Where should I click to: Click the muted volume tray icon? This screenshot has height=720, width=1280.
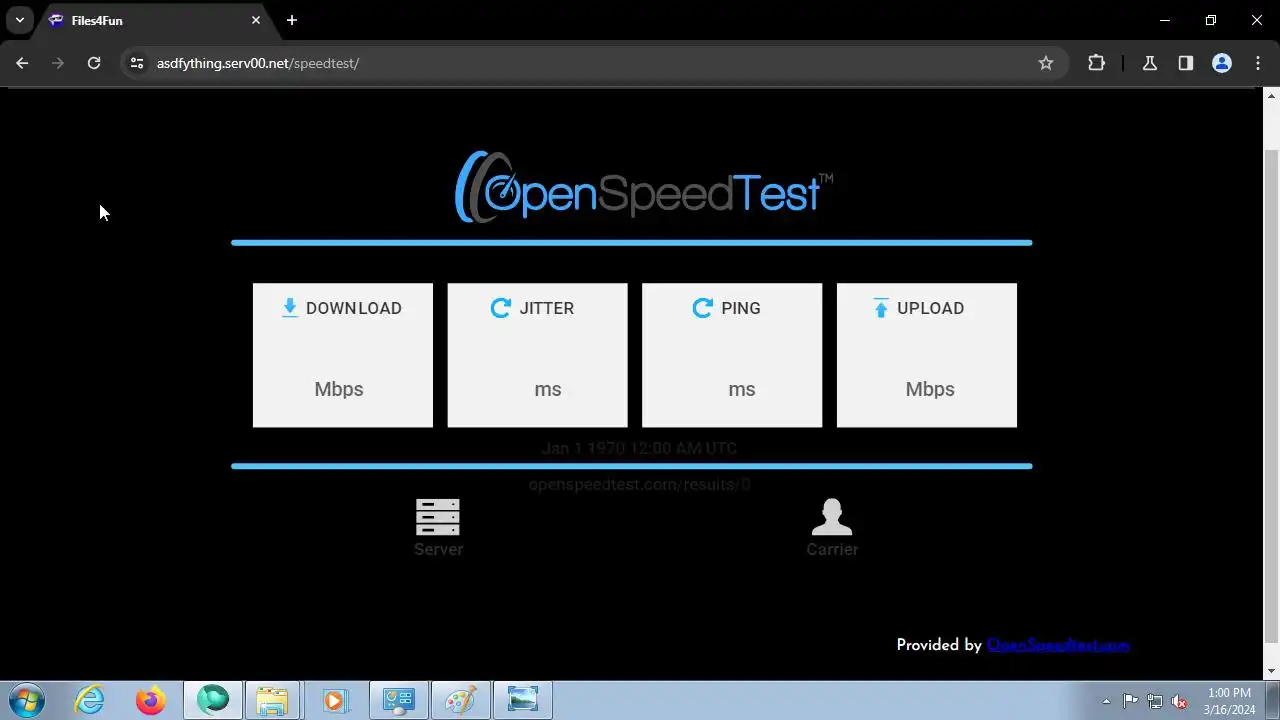[x=1180, y=701]
